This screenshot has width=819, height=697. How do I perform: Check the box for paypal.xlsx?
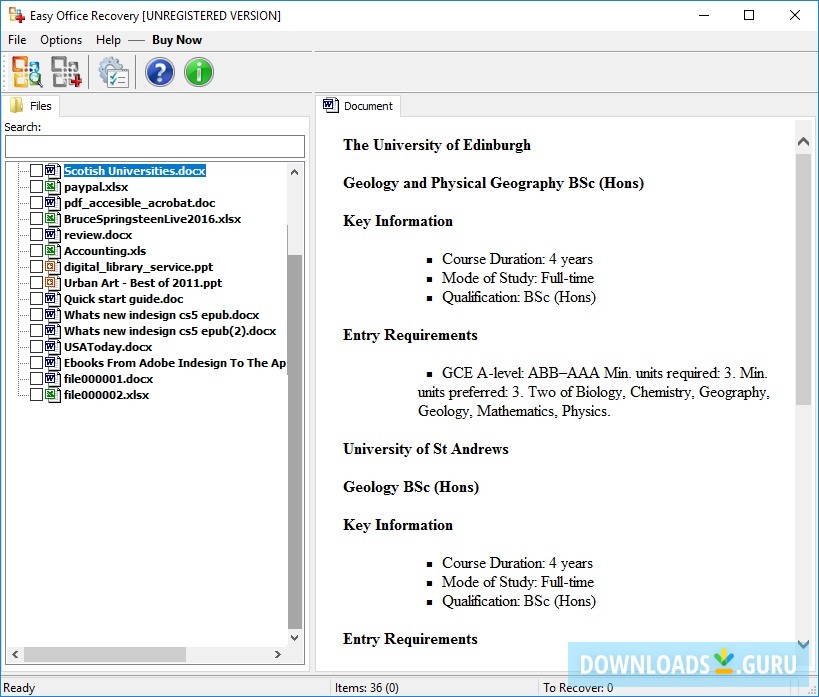(36, 187)
